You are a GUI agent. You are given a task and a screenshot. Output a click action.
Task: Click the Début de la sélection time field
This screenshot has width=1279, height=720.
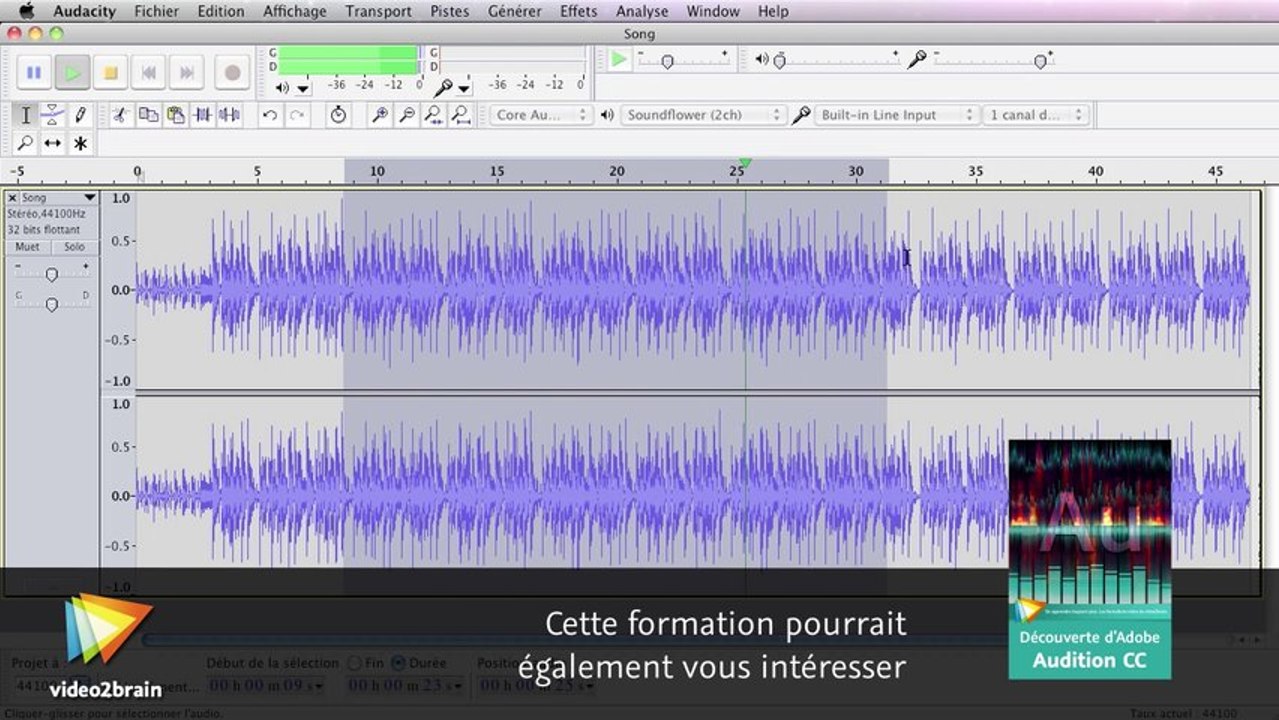tap(267, 685)
